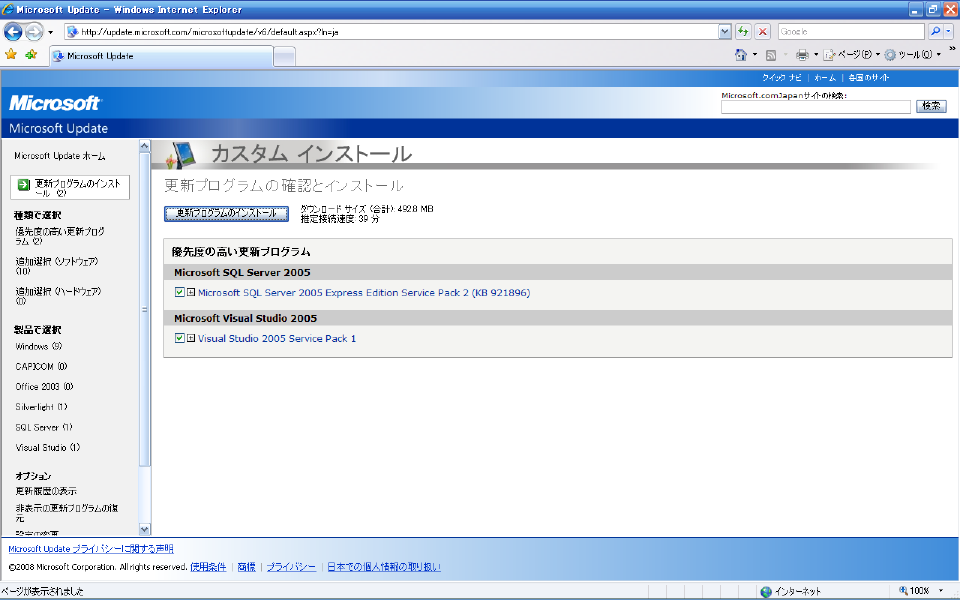Filter by Office 2003 (0) product
This screenshot has width=960, height=600.
point(44,387)
